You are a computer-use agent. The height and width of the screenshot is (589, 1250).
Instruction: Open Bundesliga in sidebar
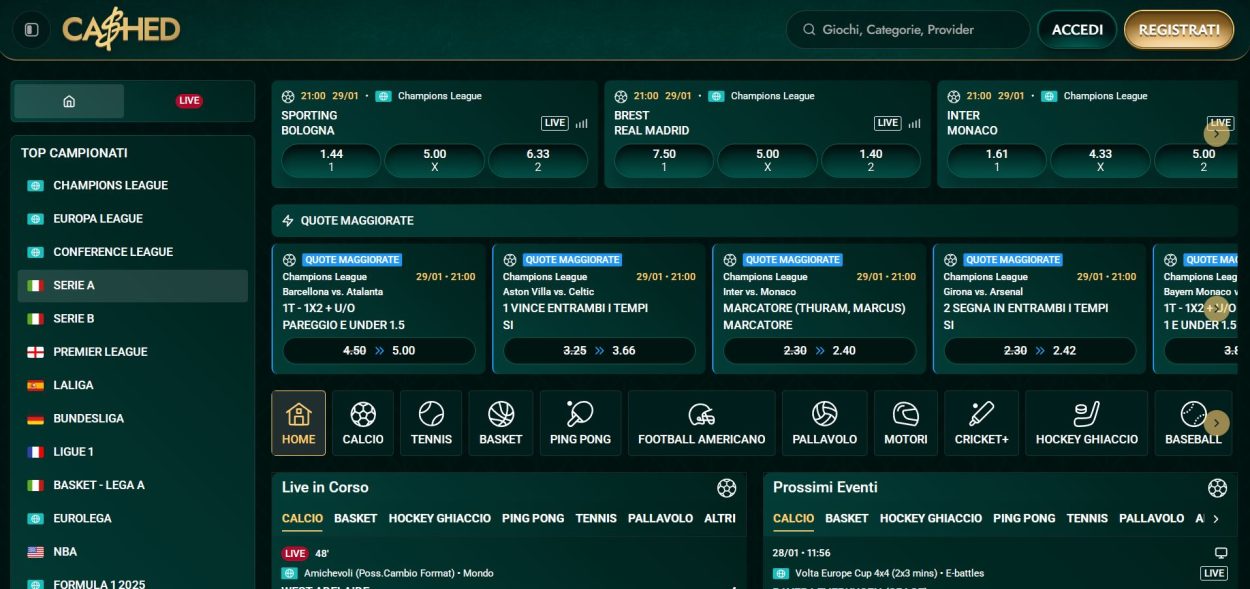[133, 418]
